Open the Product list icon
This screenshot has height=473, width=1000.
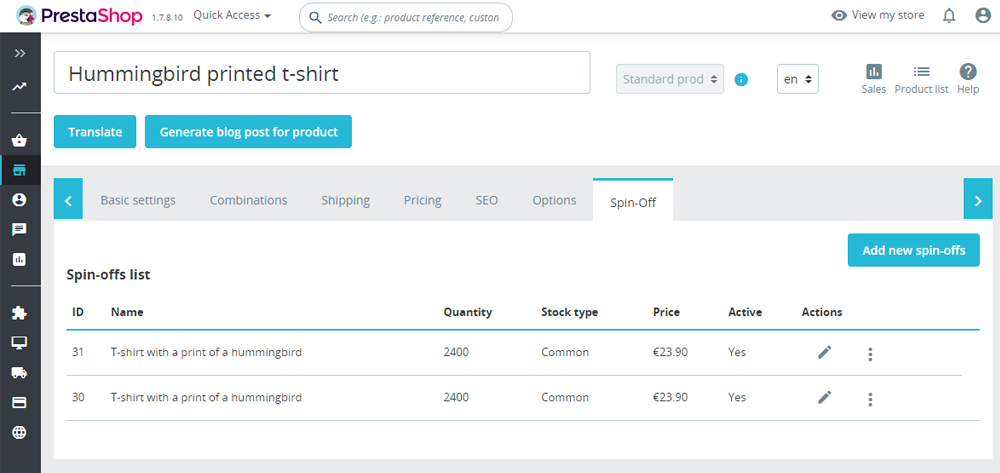pos(922,79)
